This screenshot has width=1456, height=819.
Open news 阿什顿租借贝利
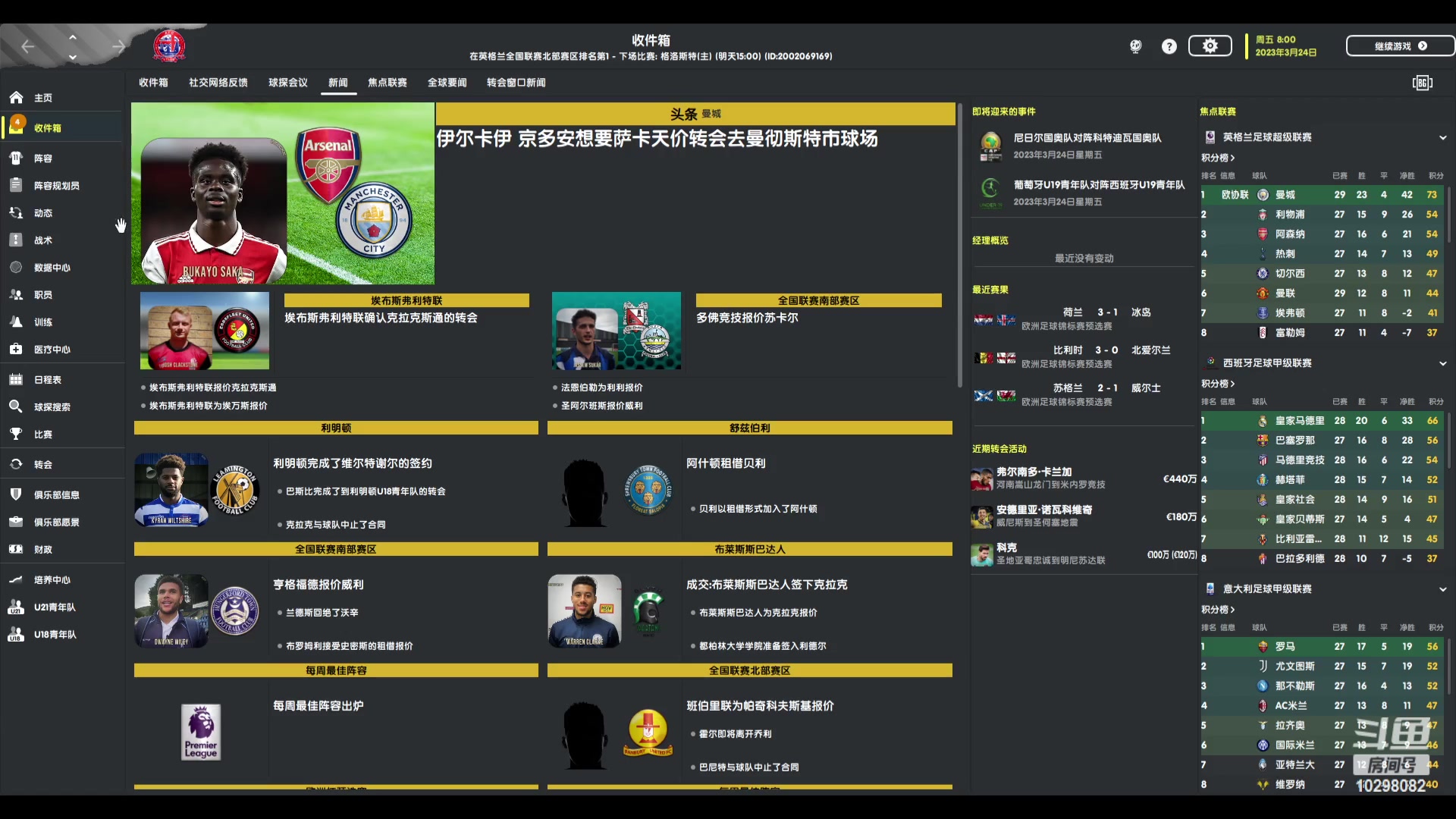[726, 463]
